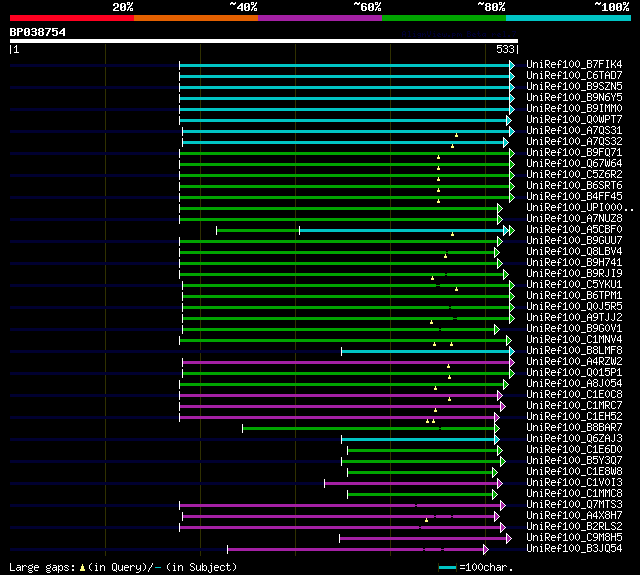This screenshot has height=575, width=640.
Task: Select the UniRef100_A4X8H7 label
Action: tap(574, 516)
